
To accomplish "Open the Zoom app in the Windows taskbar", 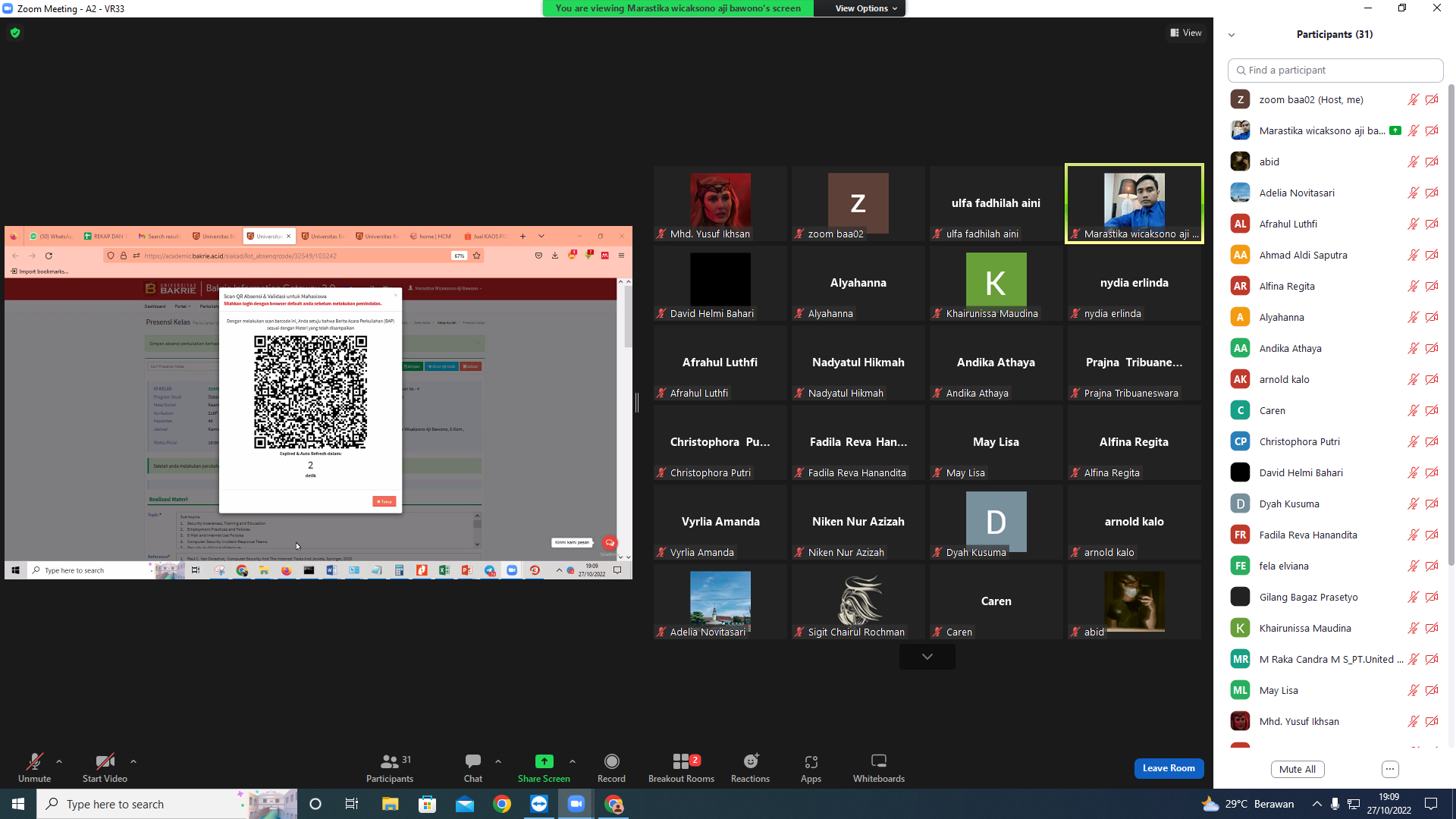I will [x=576, y=804].
